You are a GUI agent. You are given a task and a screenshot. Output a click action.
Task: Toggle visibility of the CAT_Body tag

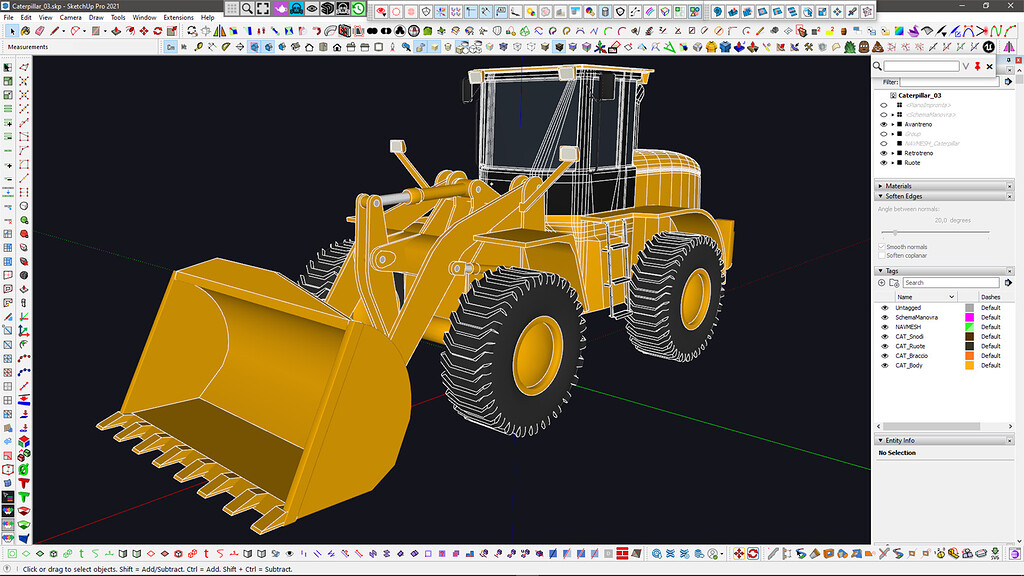(885, 365)
